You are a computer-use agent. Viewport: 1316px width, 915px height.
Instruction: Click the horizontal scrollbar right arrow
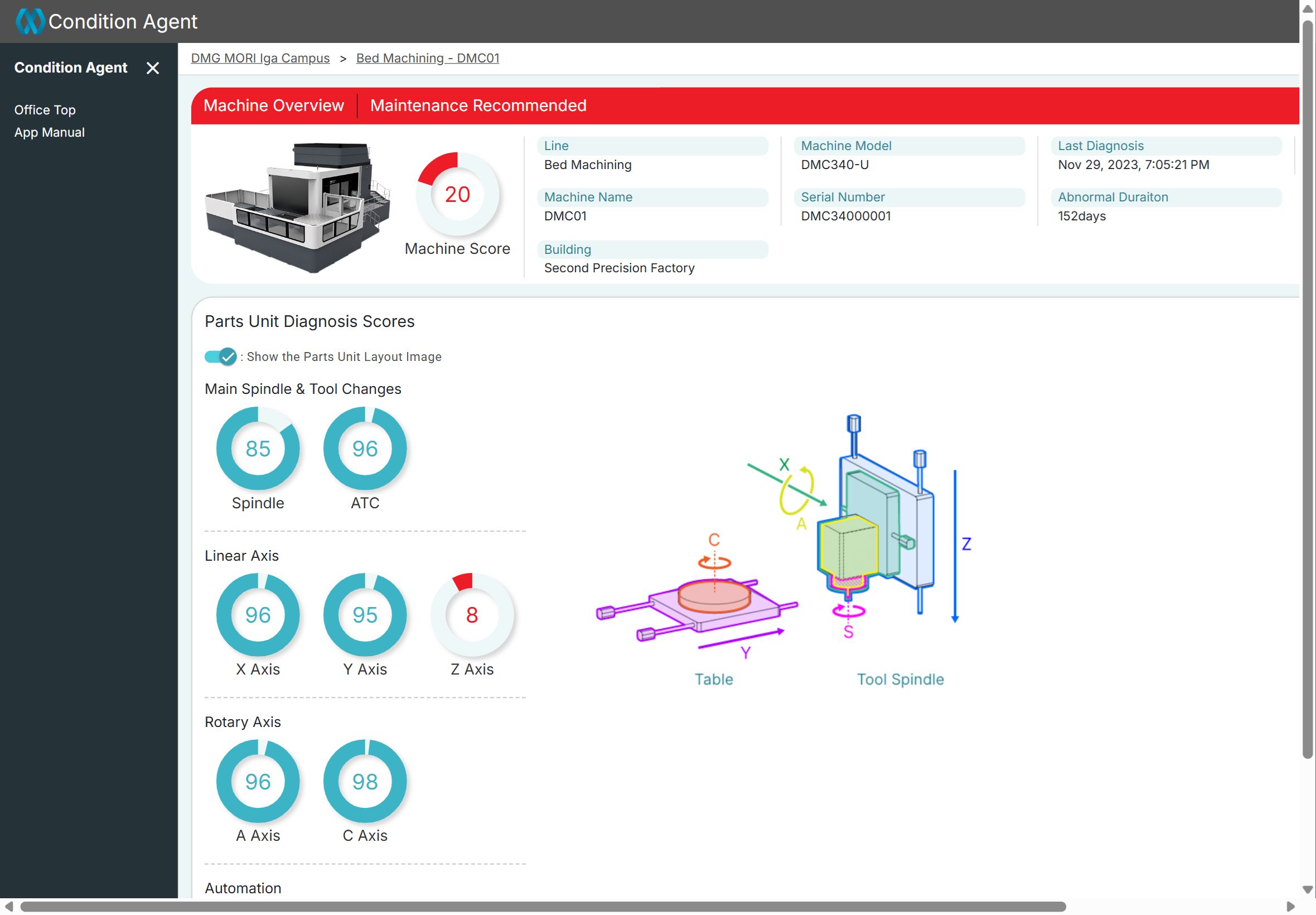click(x=1290, y=907)
